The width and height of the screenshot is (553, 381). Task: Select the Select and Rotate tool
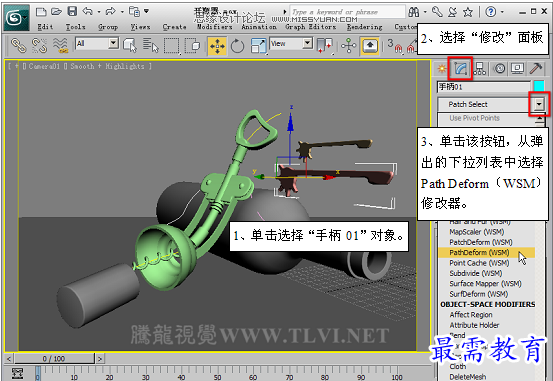pos(237,46)
